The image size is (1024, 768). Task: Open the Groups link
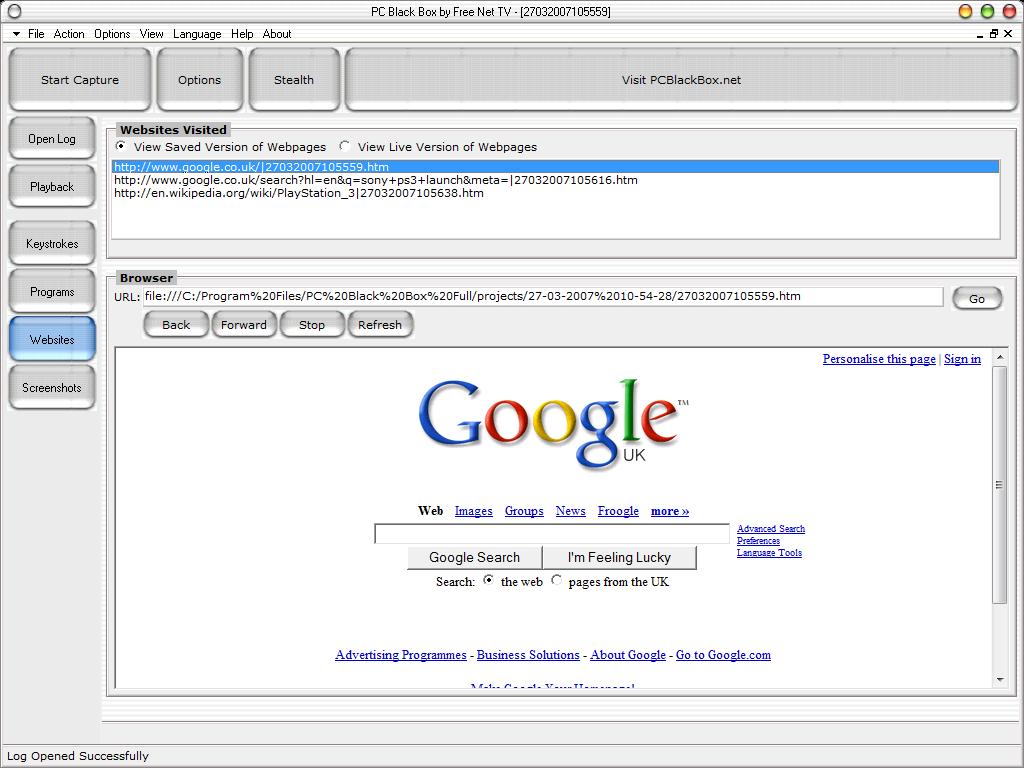(524, 511)
